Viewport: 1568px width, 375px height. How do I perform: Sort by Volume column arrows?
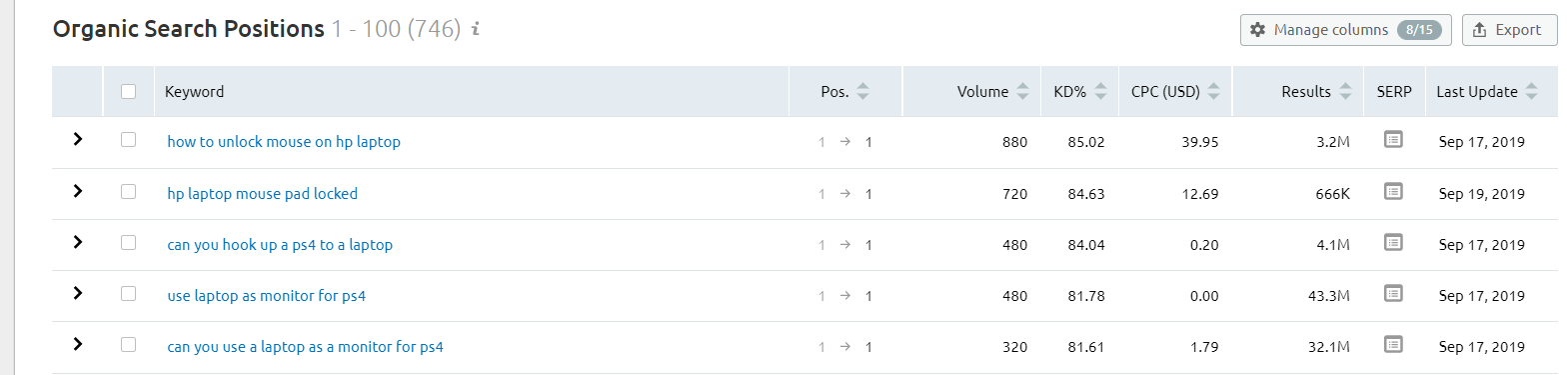pyautogui.click(x=1022, y=91)
